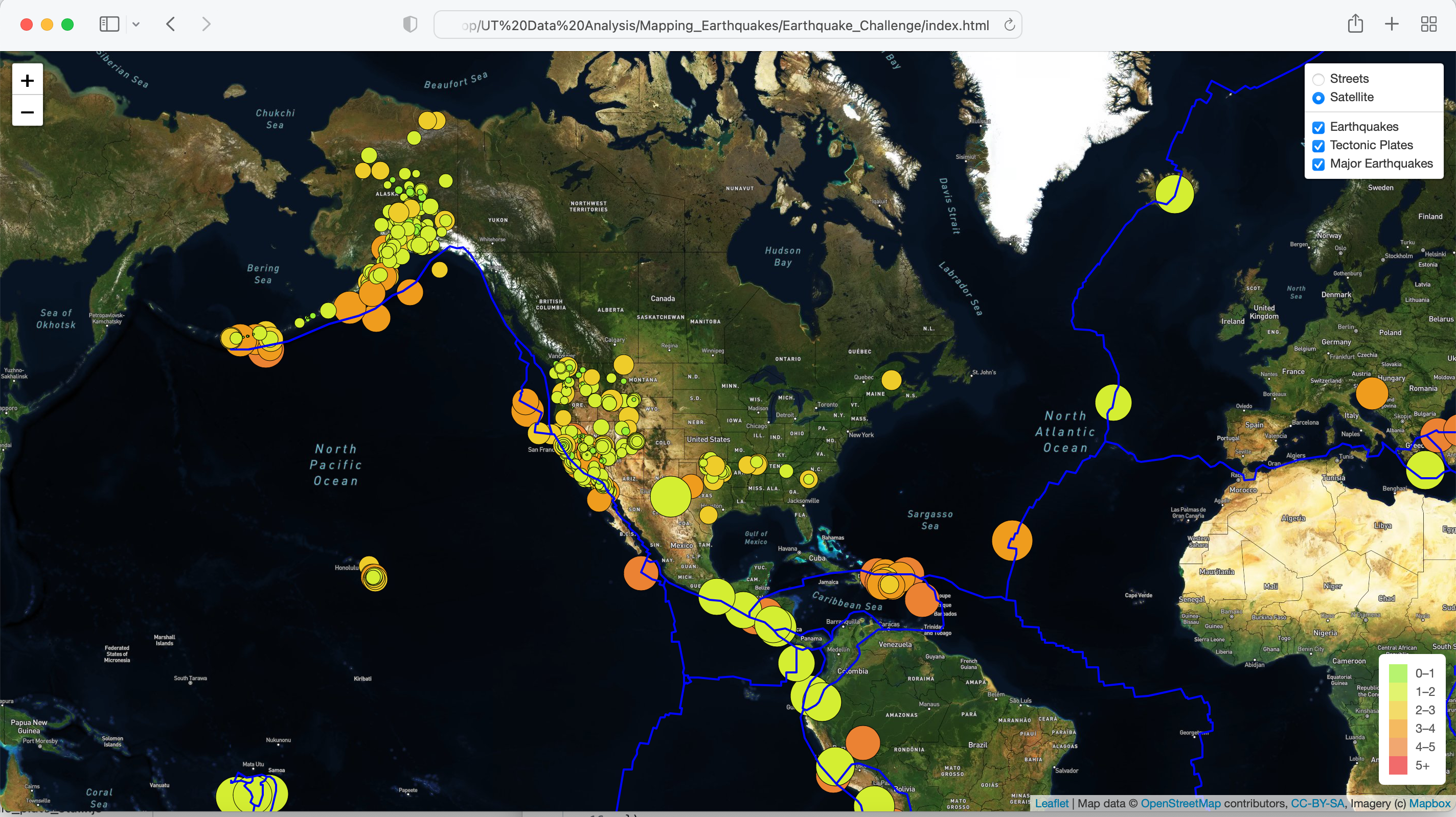This screenshot has height=817, width=1456.
Task: Zoom in on the map
Action: point(27,80)
